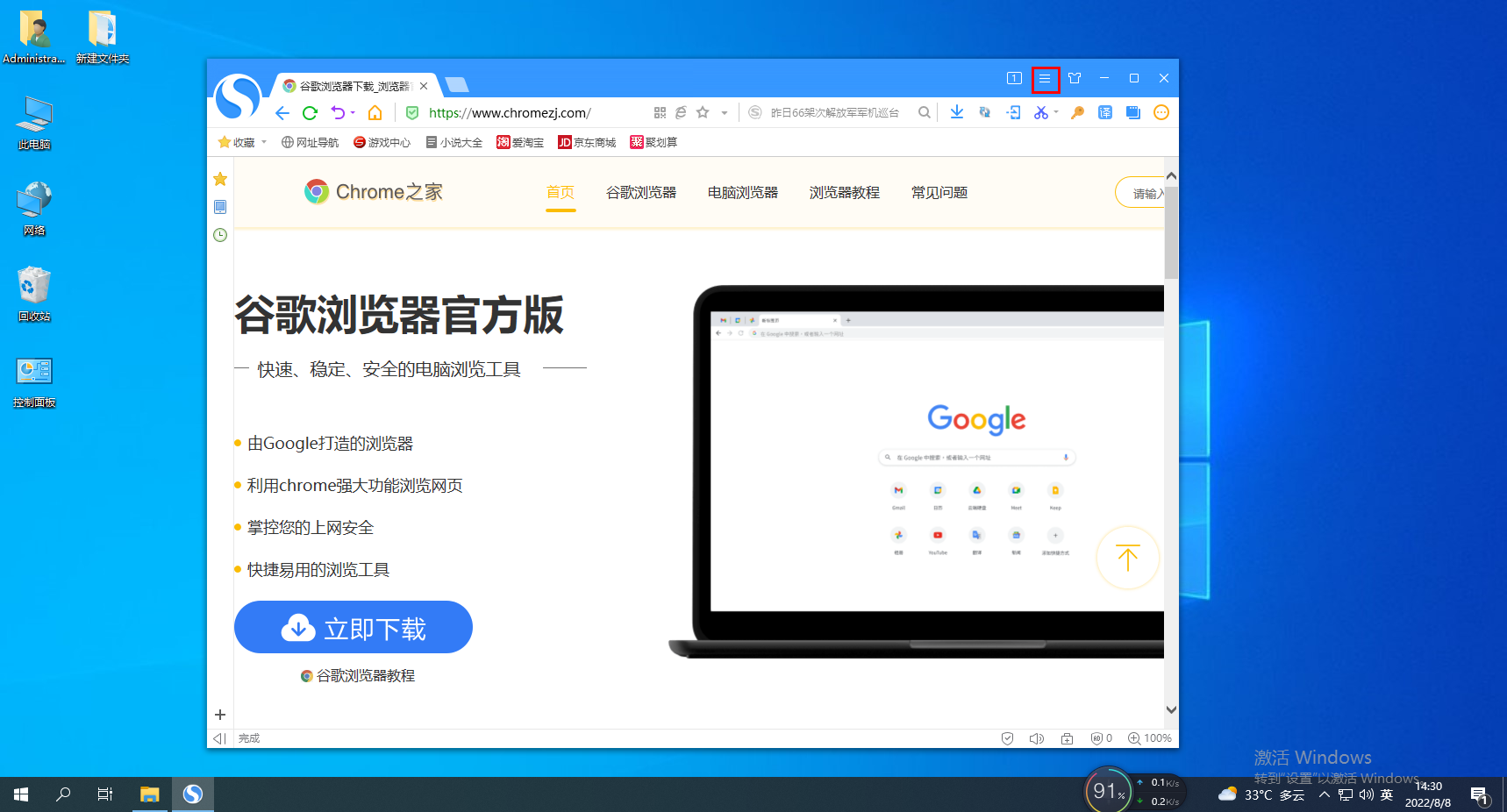Expand the screenshot tool dropdown arrow
1507x812 pixels.
[x=1056, y=112]
